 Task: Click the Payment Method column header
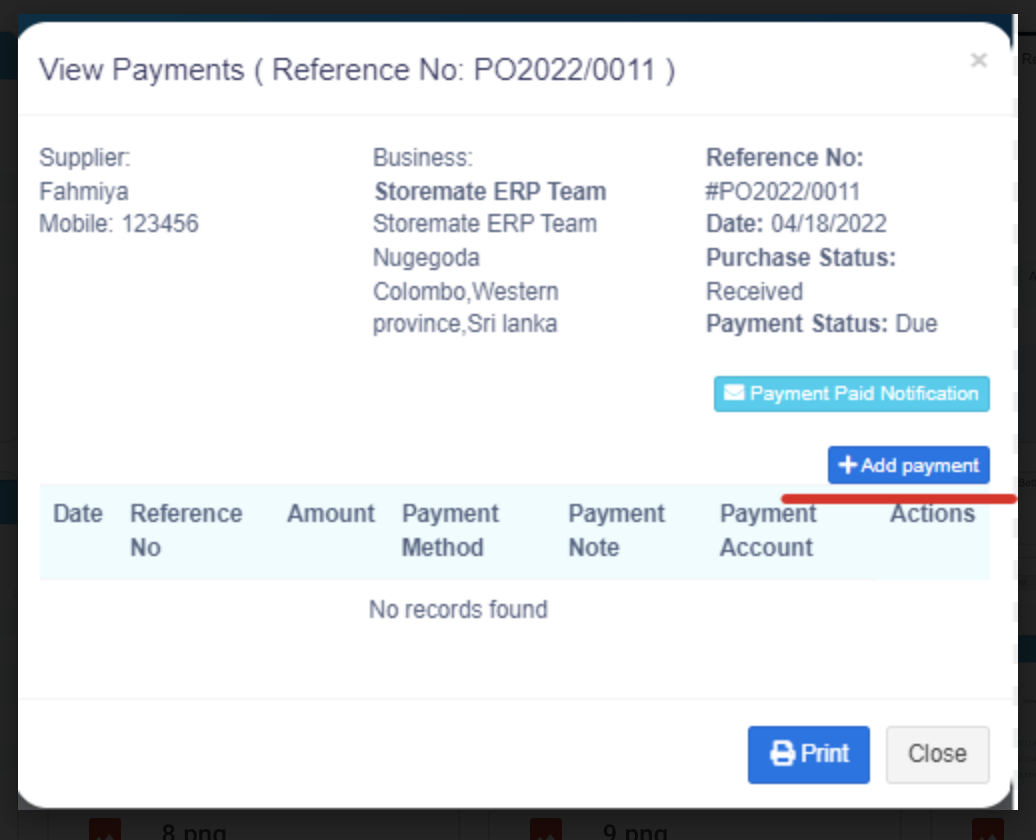click(450, 530)
